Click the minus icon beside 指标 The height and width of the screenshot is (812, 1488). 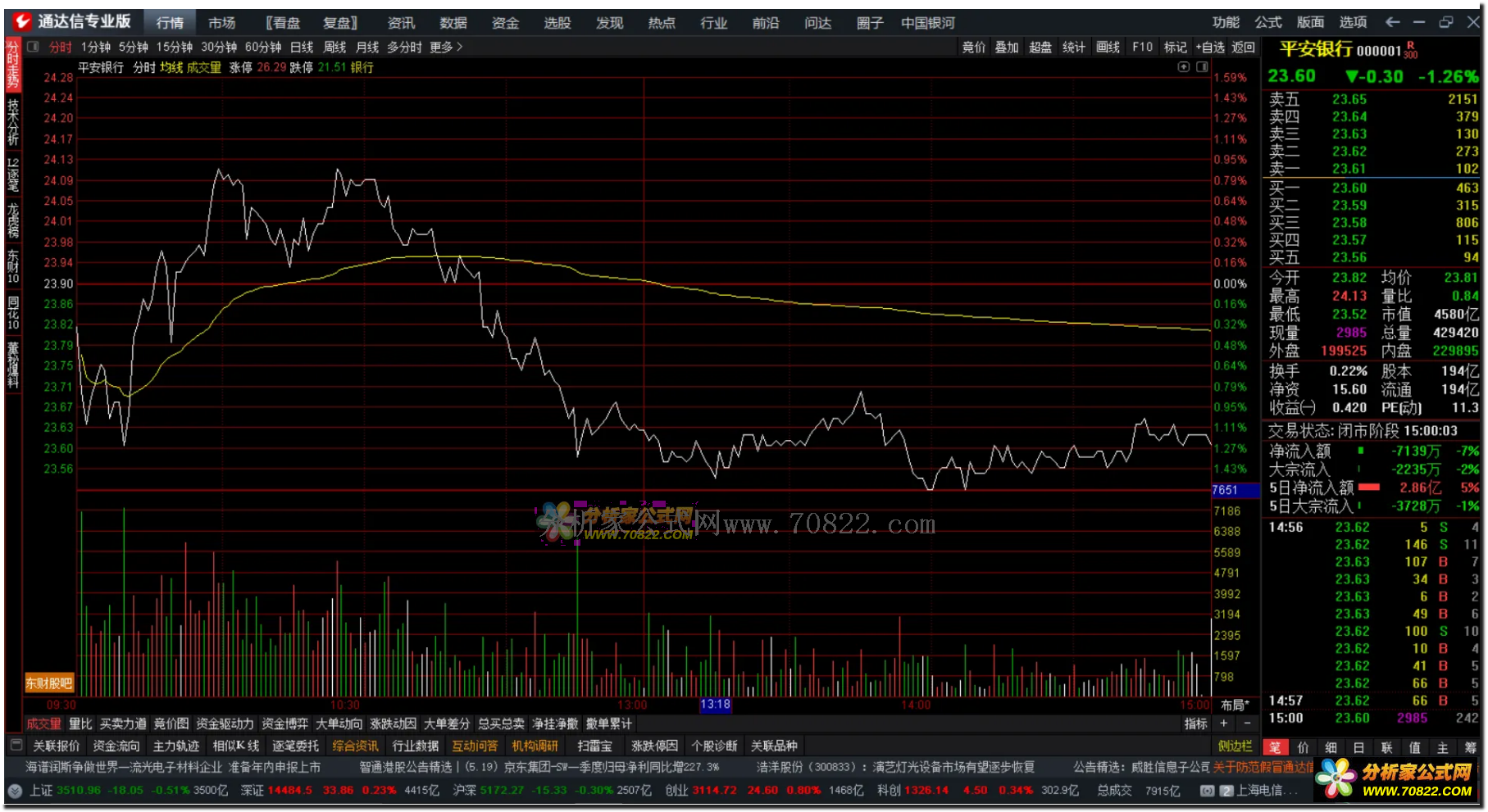1248,724
